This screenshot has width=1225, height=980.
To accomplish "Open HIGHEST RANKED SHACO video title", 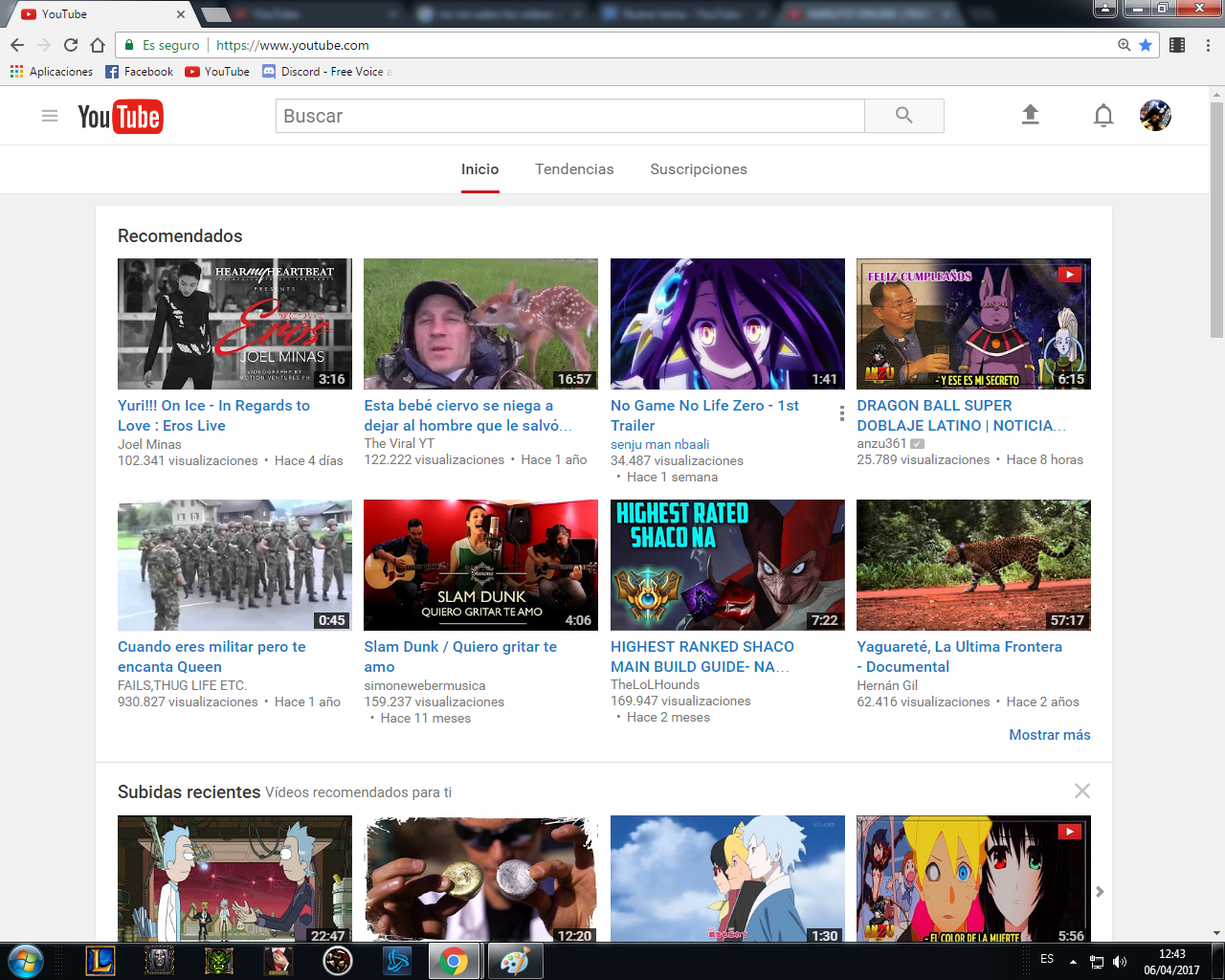I will click(x=702, y=657).
